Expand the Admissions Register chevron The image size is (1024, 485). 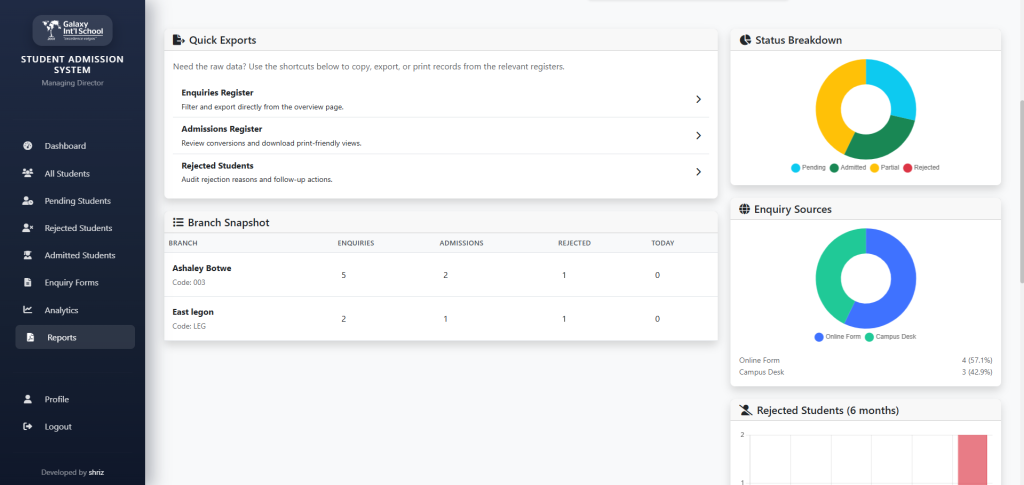coord(698,135)
